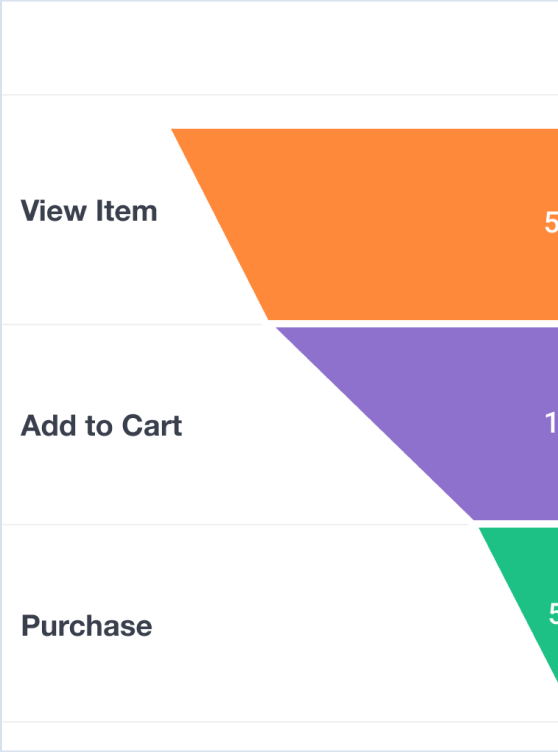Screen dimensions: 558x752
Task: Click the value number inside the green segment
Action: pos(553,613)
